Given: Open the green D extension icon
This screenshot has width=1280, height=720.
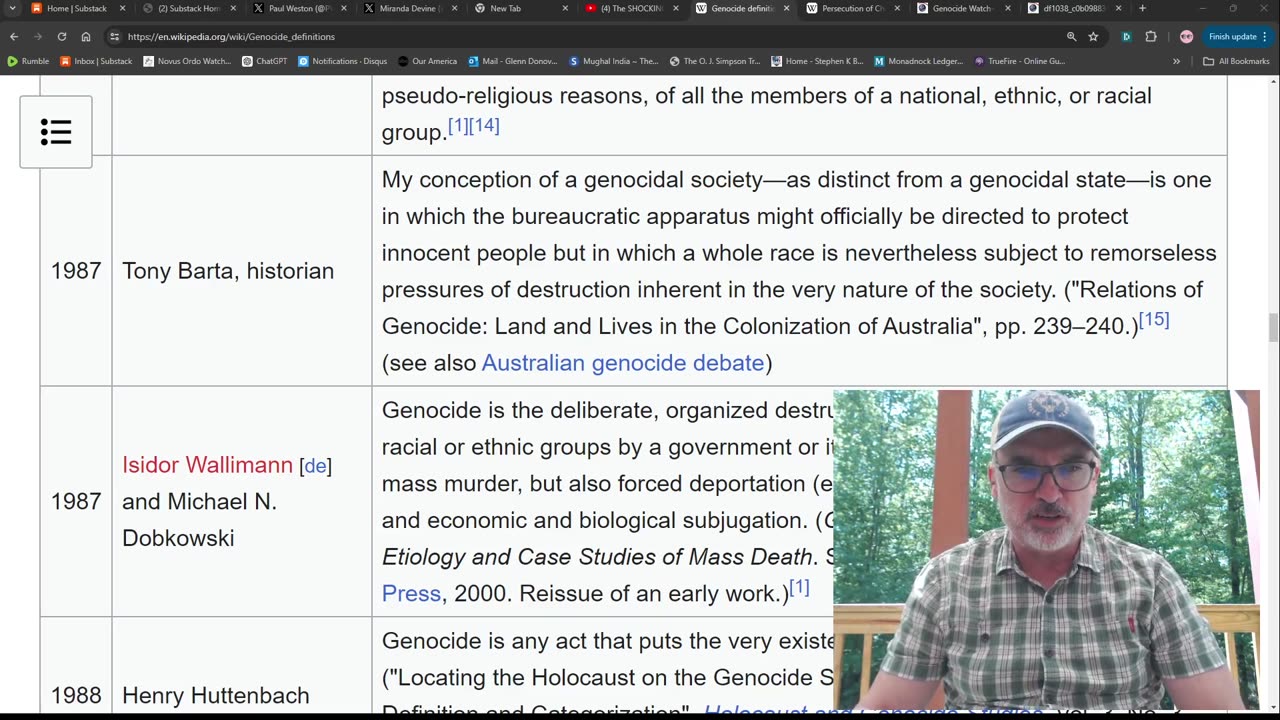Looking at the screenshot, I should [1126, 37].
